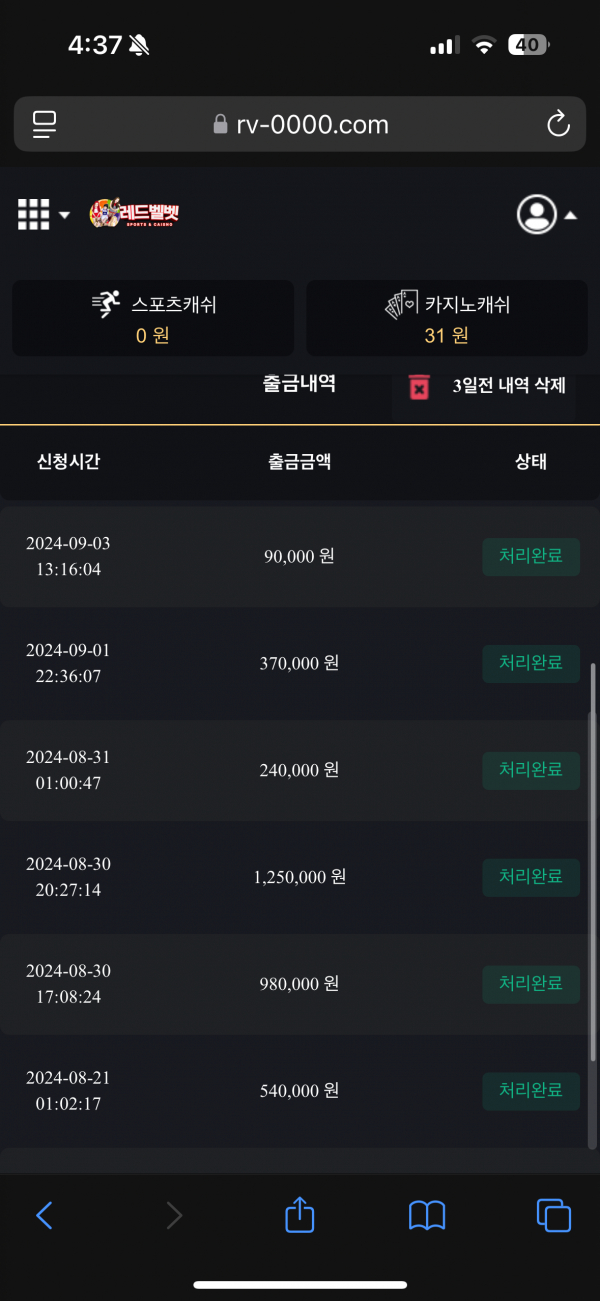This screenshot has width=600, height=1301.
Task: Open the grid menu icon
Action: pyautogui.click(x=33, y=214)
